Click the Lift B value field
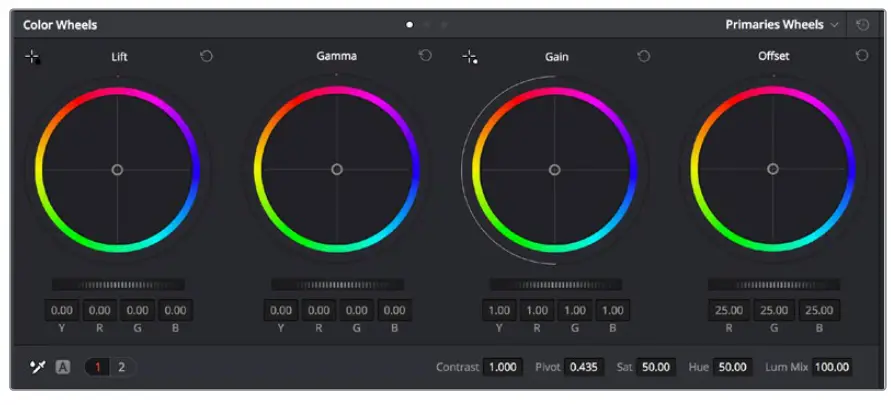Screen dimensions: 891x405 pos(176,310)
